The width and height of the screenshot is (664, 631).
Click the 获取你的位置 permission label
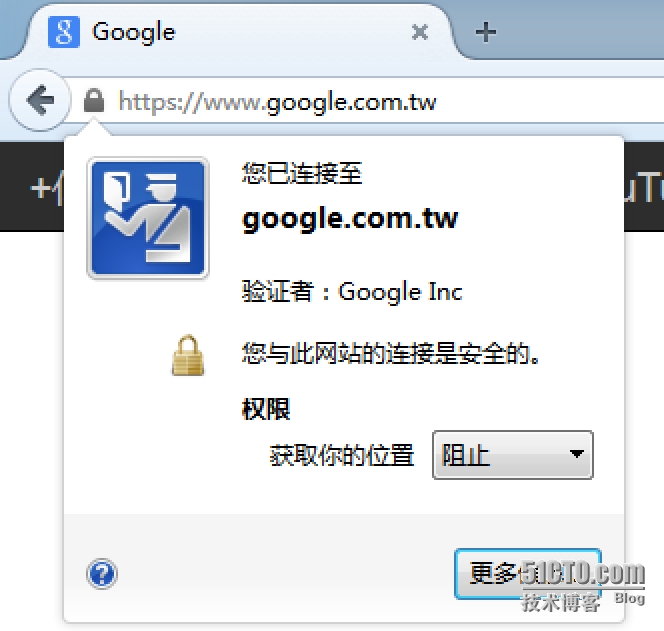pos(342,455)
